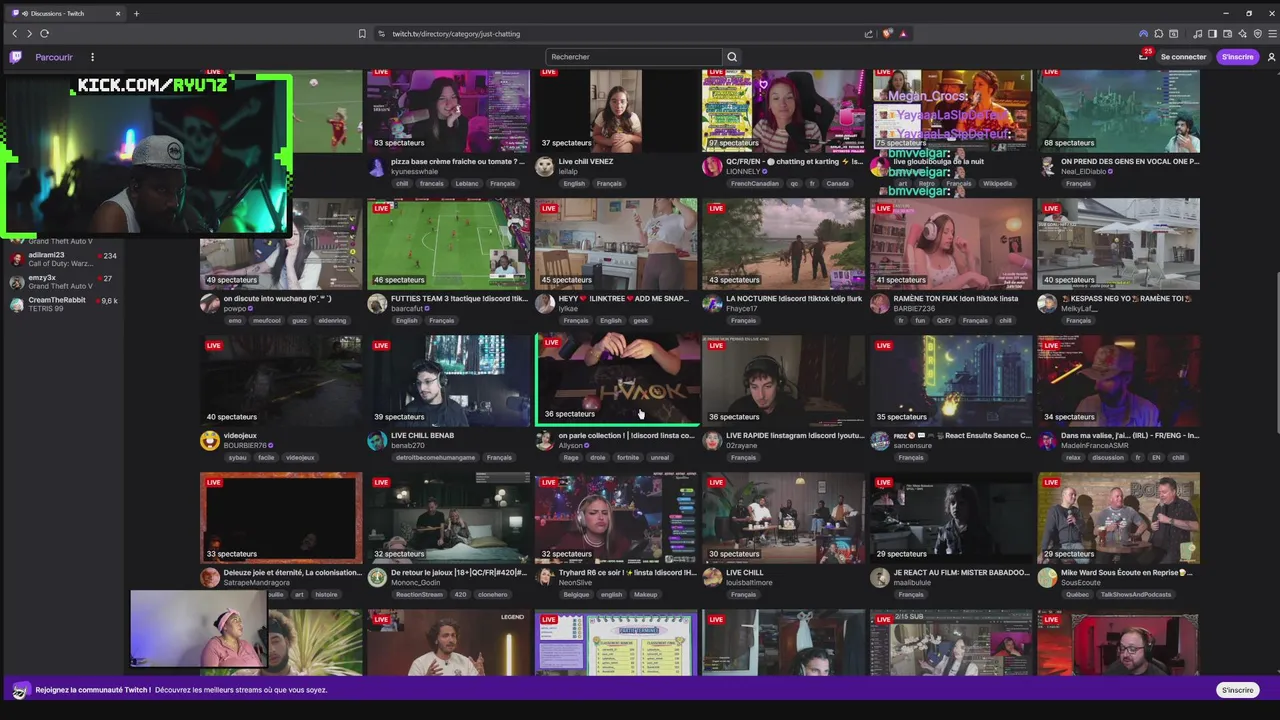Open SousEcoute channel avatar

[1047, 577]
